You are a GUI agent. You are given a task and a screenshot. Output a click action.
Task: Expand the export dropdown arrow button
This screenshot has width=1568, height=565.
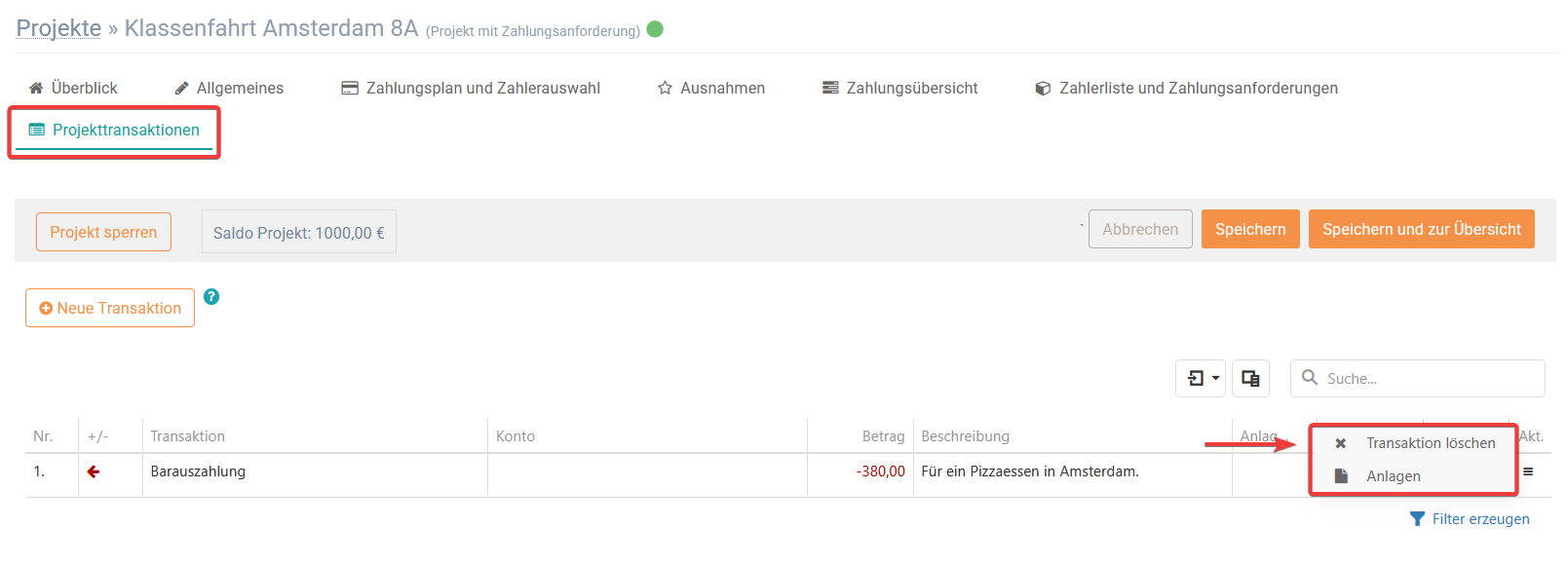pyautogui.click(x=1201, y=378)
